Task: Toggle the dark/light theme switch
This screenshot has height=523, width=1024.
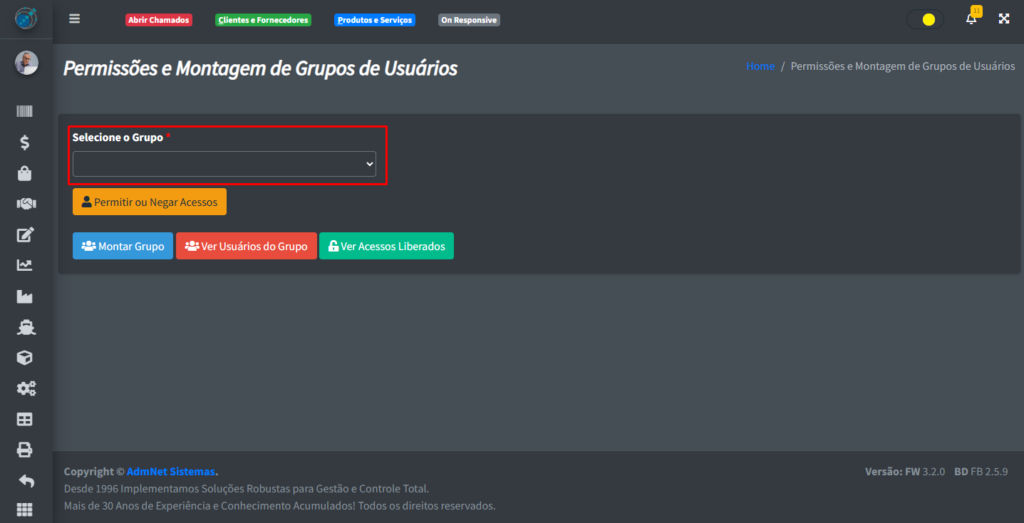Action: click(x=925, y=19)
